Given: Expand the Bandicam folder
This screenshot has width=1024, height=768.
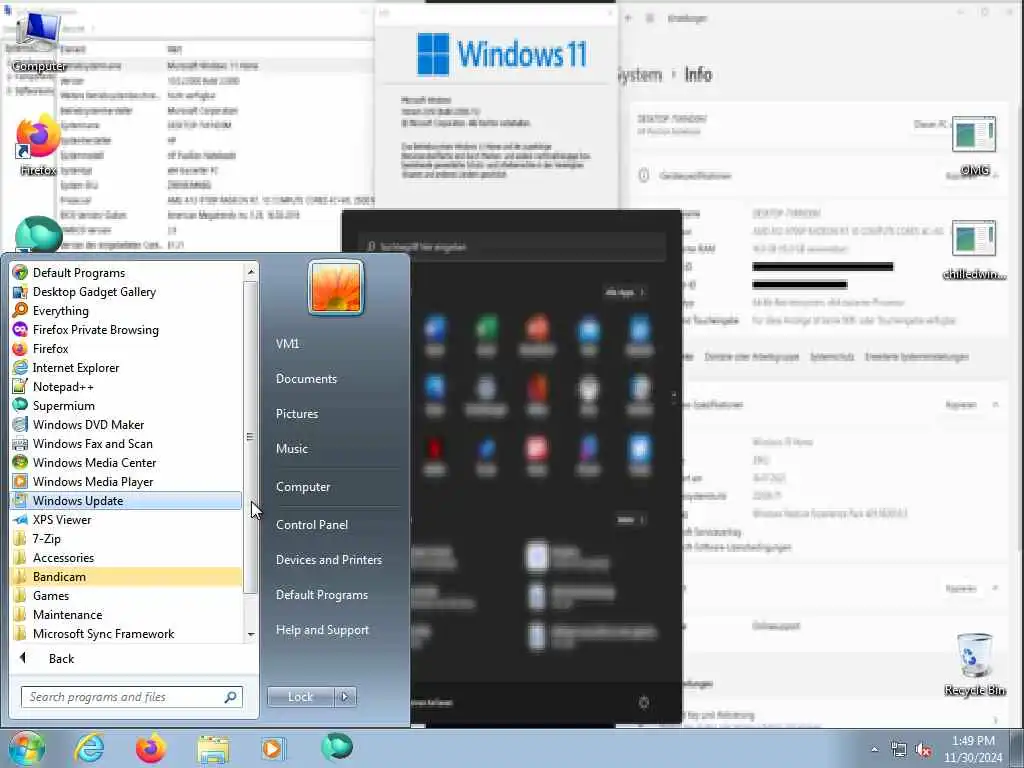Looking at the screenshot, I should coord(126,577).
